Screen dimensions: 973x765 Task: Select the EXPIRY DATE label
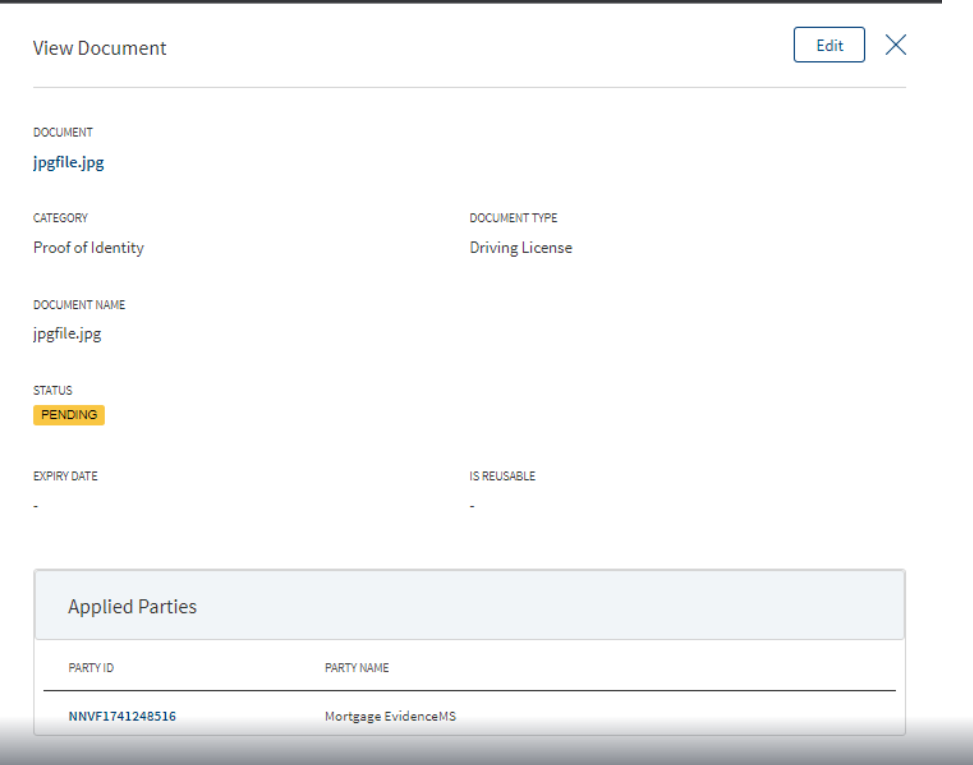coord(65,476)
